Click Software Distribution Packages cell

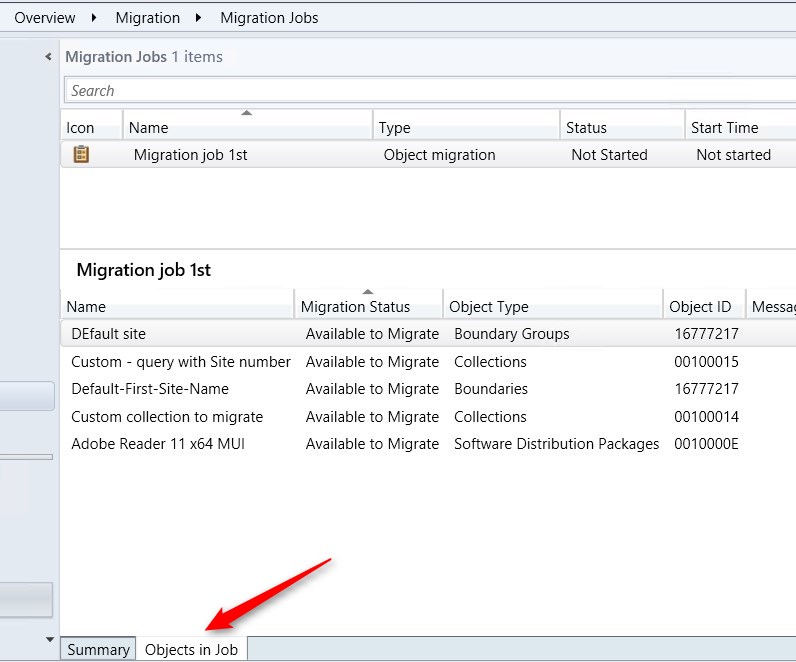click(556, 444)
